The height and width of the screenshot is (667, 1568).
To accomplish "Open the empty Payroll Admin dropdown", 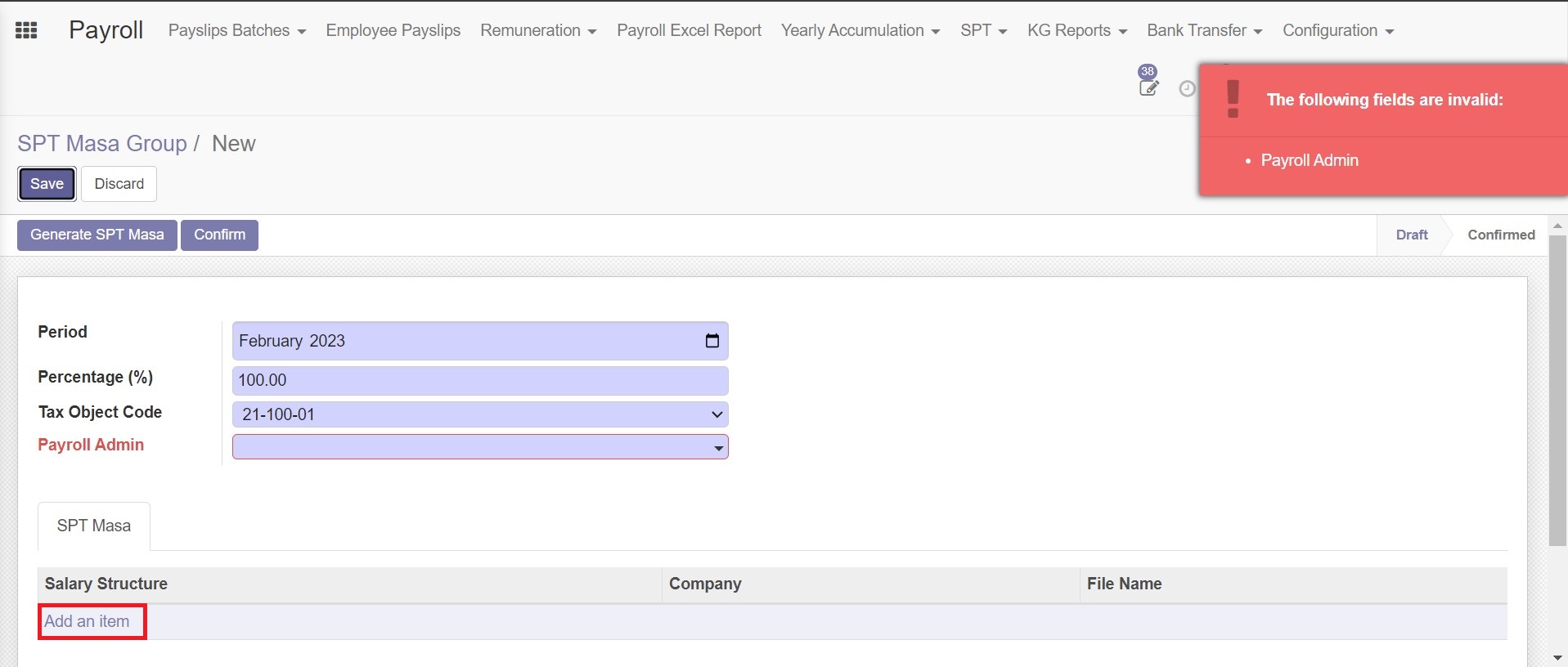I will (x=480, y=447).
